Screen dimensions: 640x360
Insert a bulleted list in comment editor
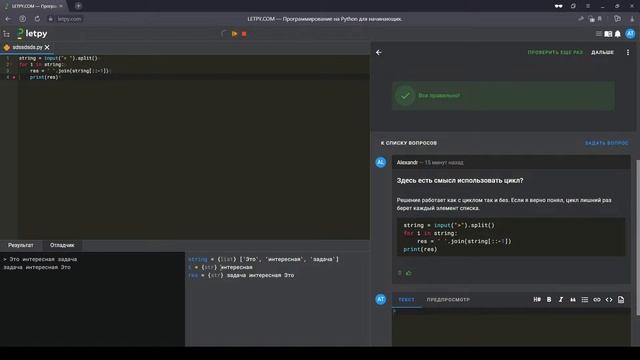tap(585, 300)
